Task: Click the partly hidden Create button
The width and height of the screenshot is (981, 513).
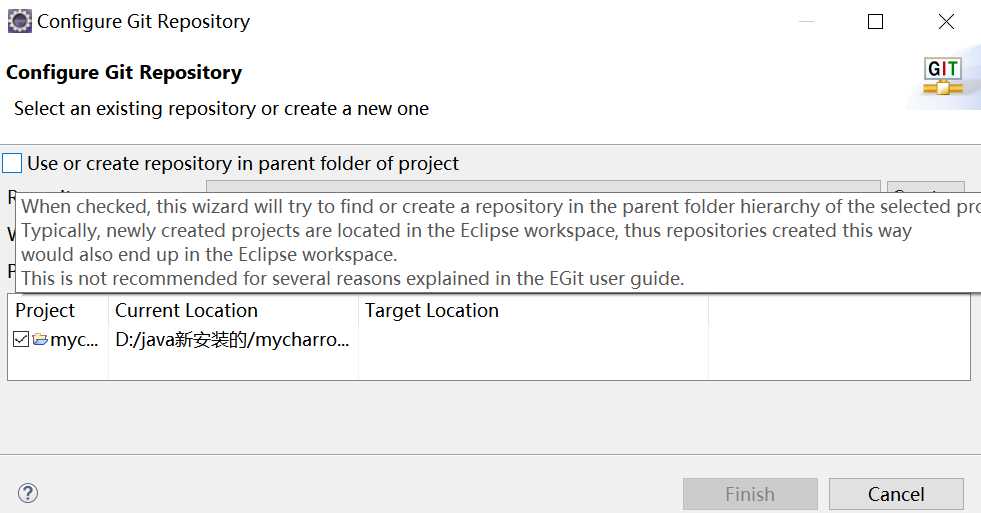Action: [926, 187]
